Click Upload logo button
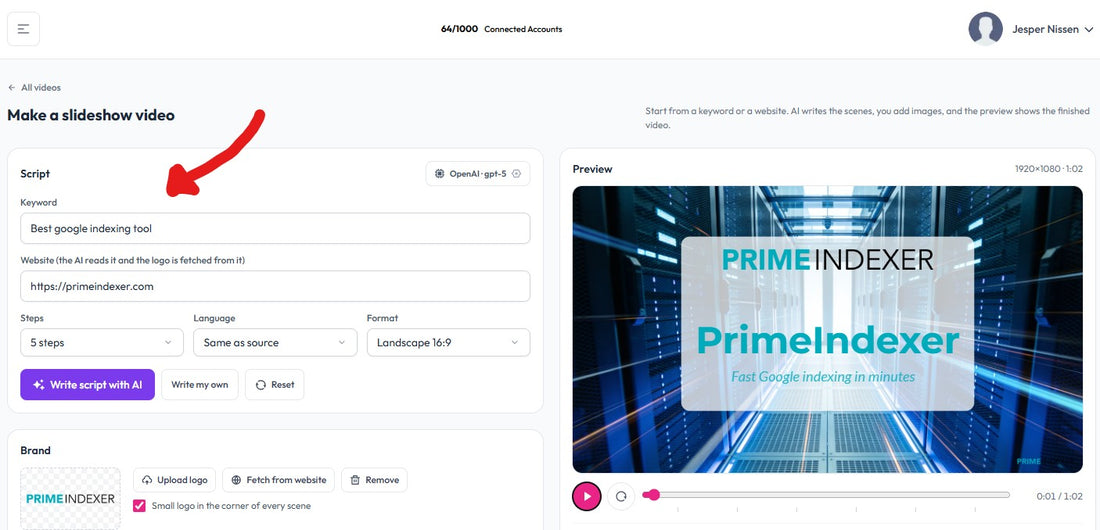Screen dimensions: 1100x530 [175, 480]
